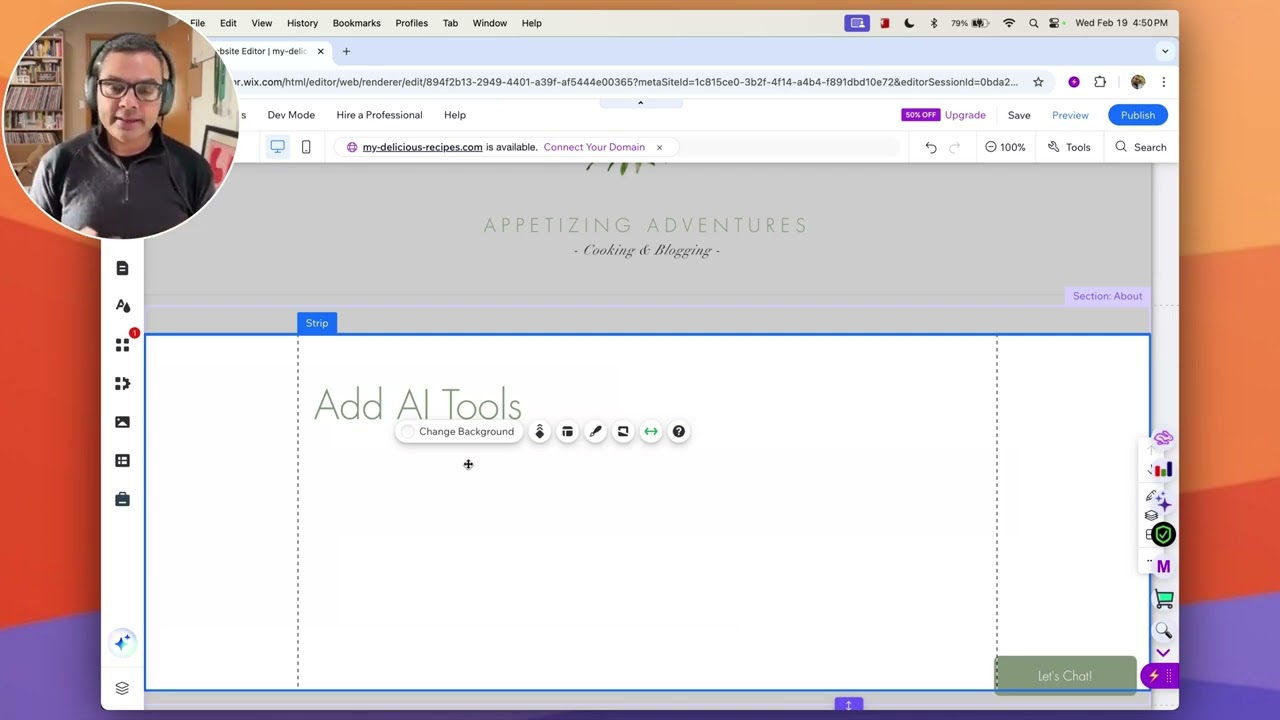Click the redo arrow
This screenshot has height=720, width=1280.
(954, 147)
